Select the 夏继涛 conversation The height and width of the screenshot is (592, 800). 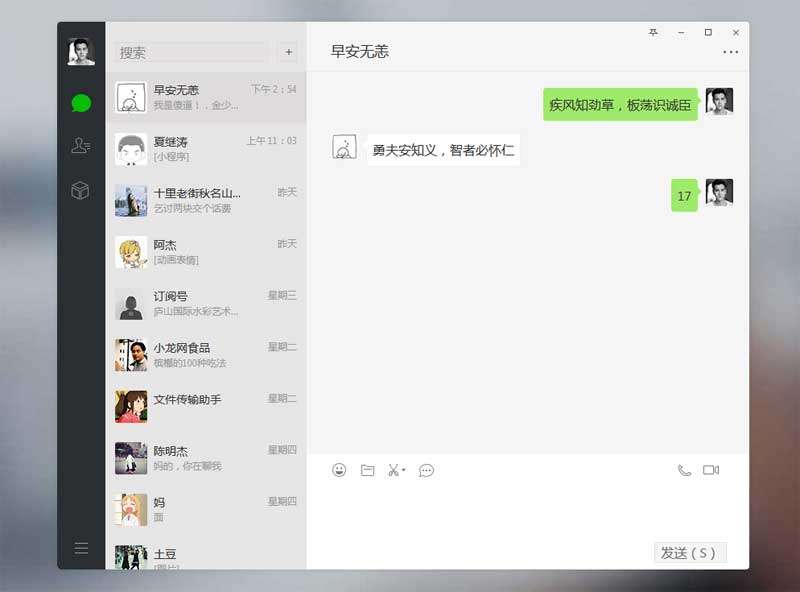(205, 149)
